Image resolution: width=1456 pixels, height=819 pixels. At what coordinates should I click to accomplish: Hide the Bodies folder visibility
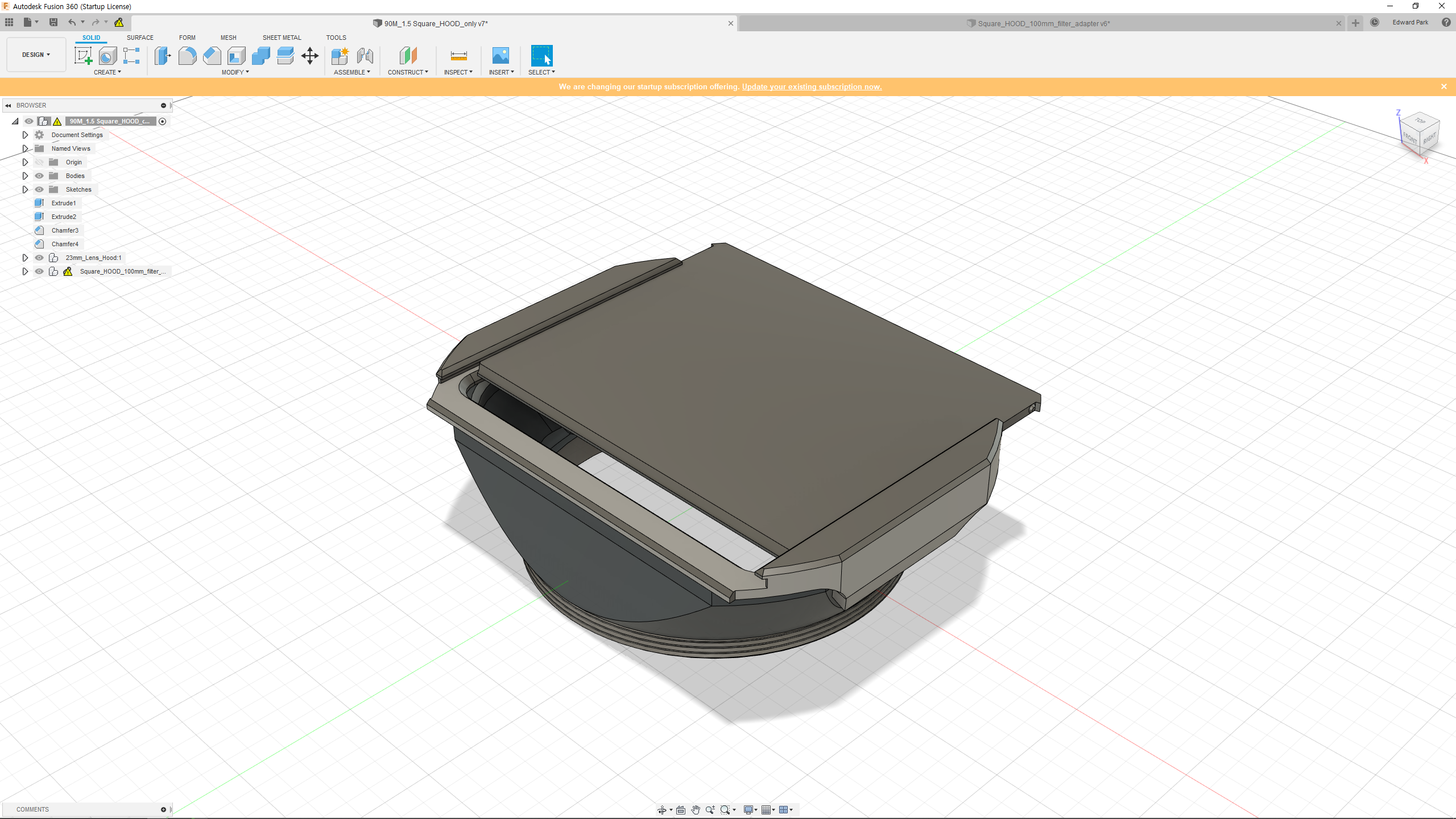[39, 176]
